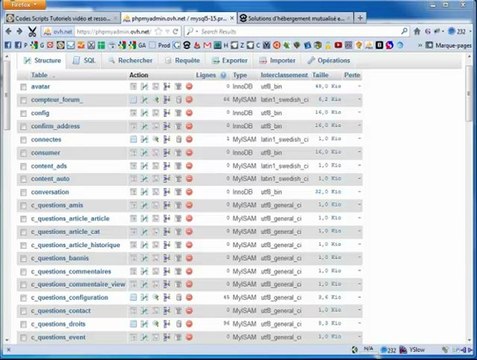
Task: Browse the avatar table using its Afficher icon
Action: pyautogui.click(x=133, y=87)
